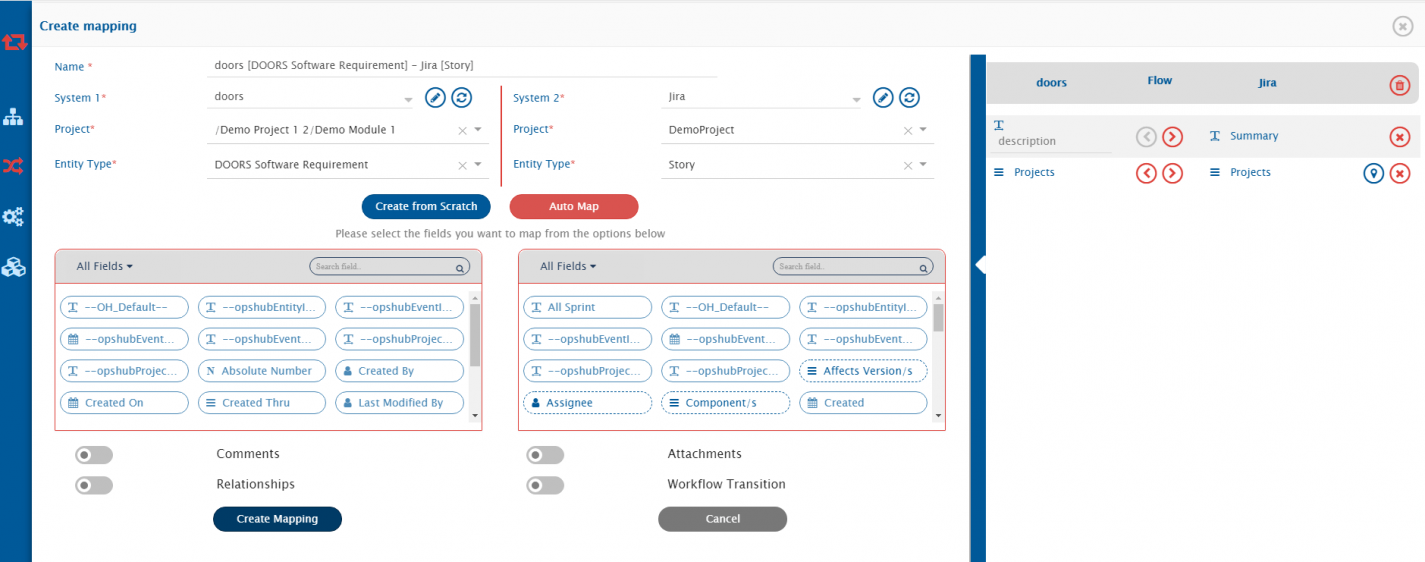Screen dimensions: 1425x562
Task: Toggle the Workflow Transition switch
Action: [545, 485]
